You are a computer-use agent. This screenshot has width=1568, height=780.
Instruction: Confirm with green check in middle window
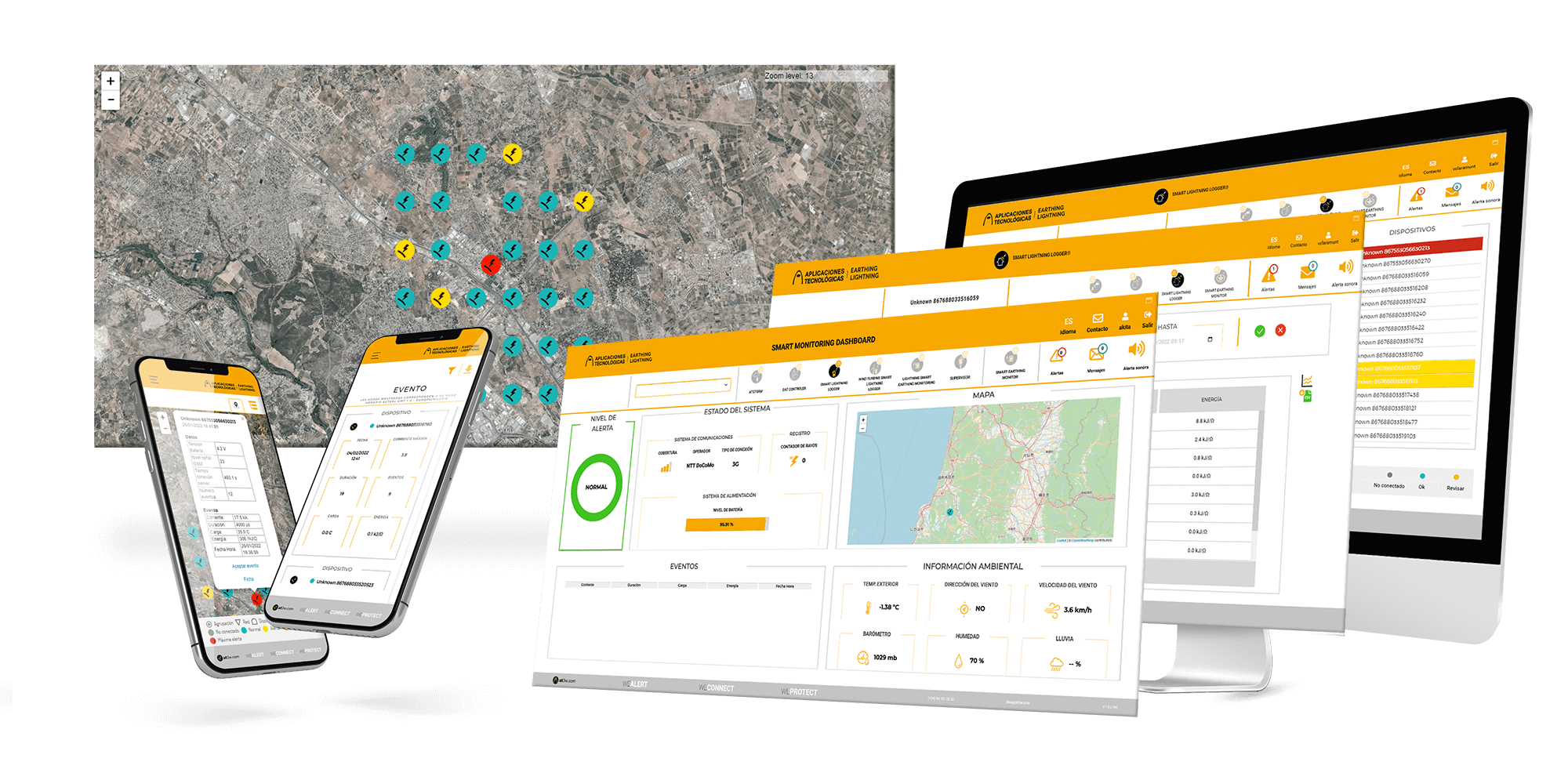(1260, 332)
